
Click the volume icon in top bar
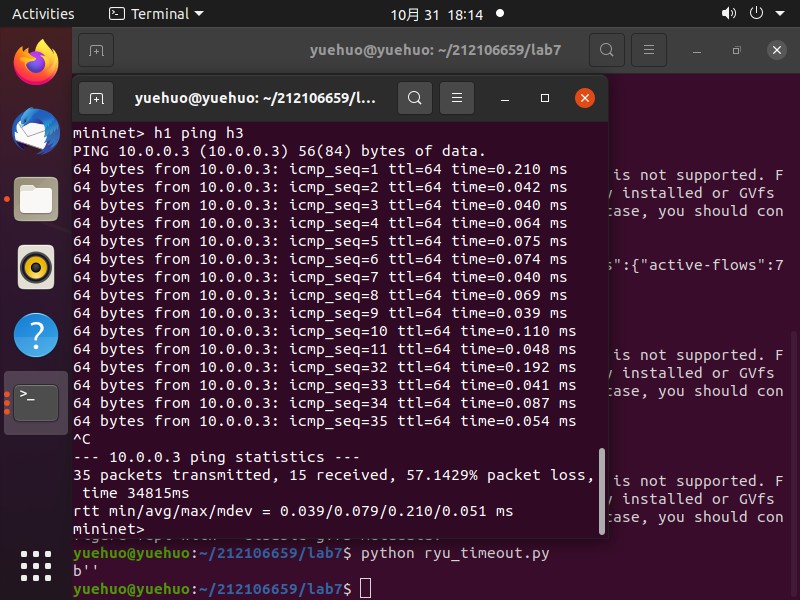[x=729, y=13]
